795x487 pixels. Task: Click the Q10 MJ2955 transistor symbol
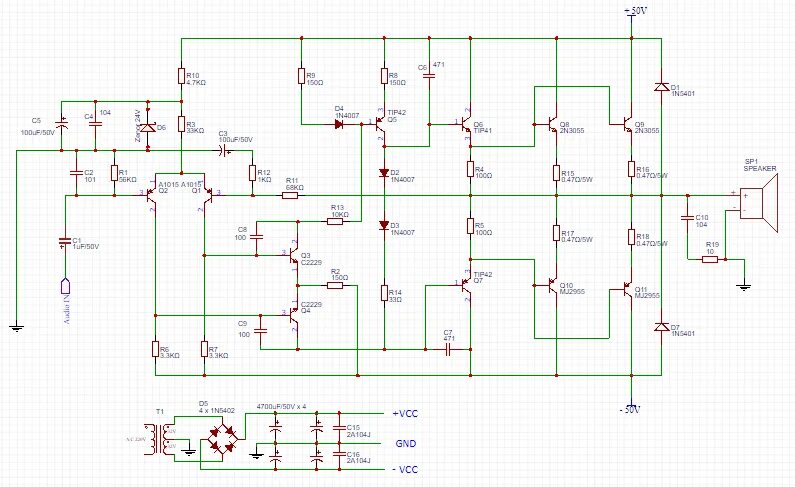pos(552,286)
